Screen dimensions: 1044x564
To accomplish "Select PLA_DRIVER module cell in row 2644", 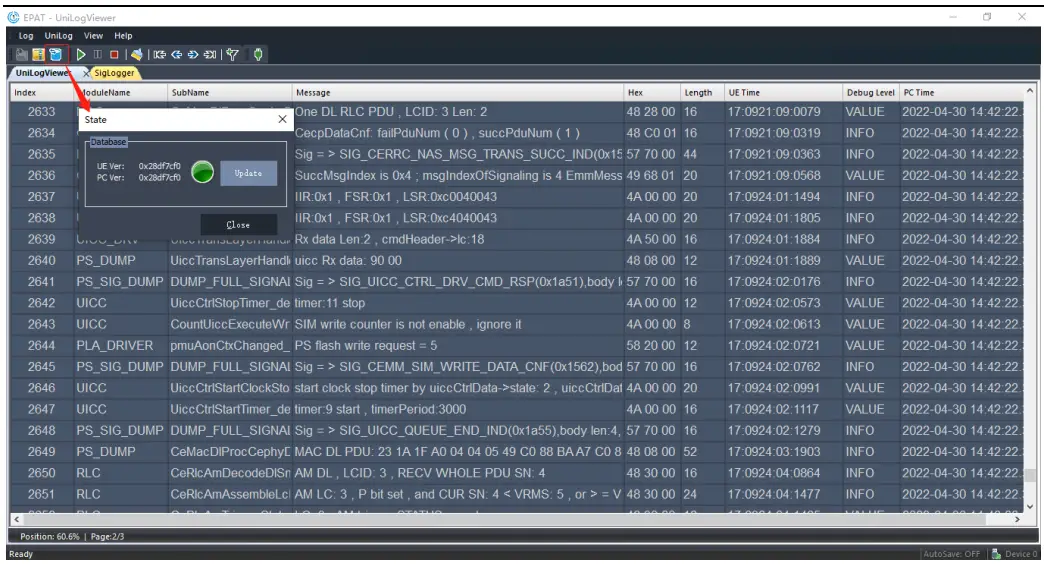I will 121,346.
